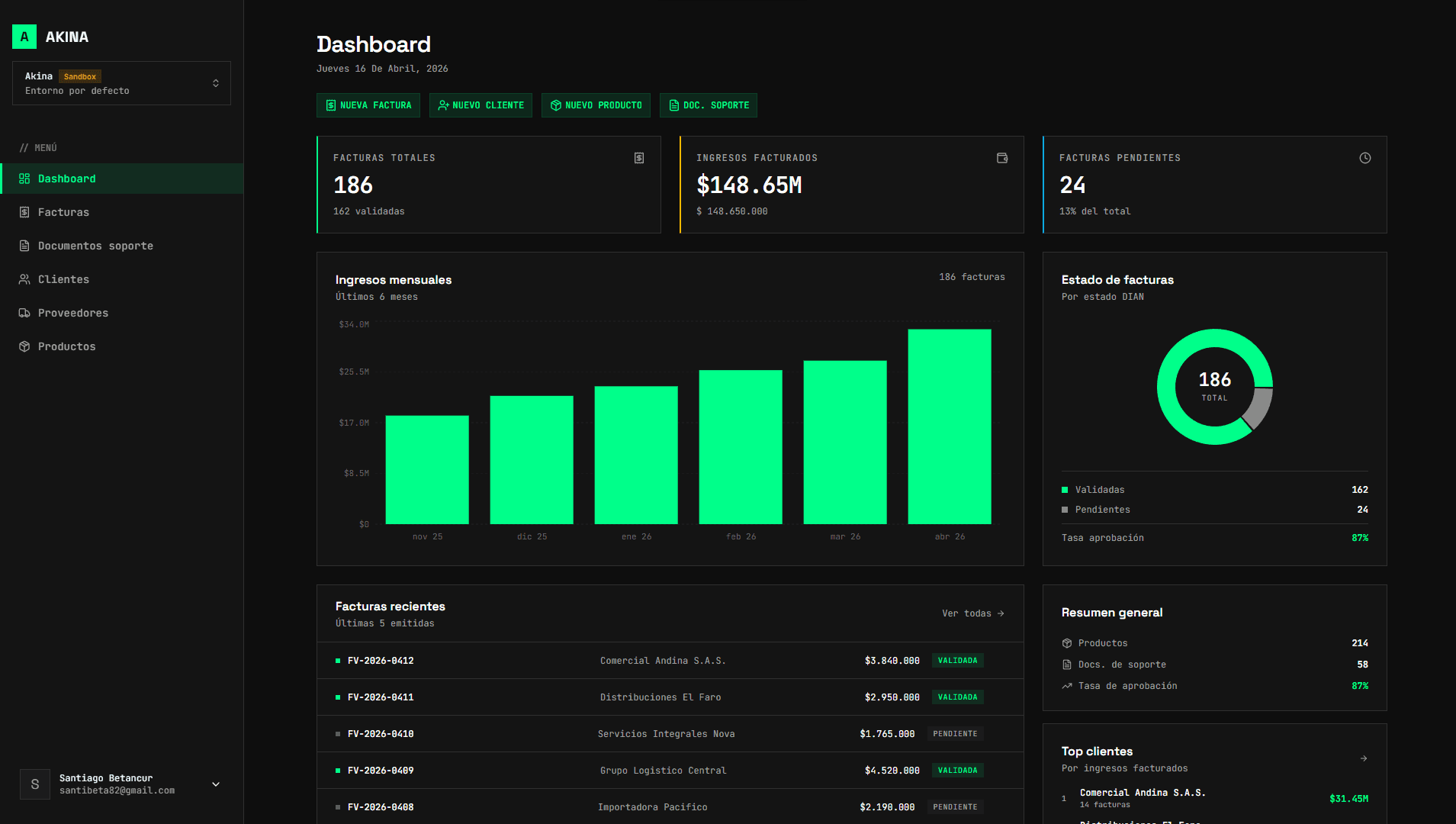Viewport: 1456px width, 824px height.
Task: Click the Nueva Factura button's invoice icon
Action: (x=331, y=105)
